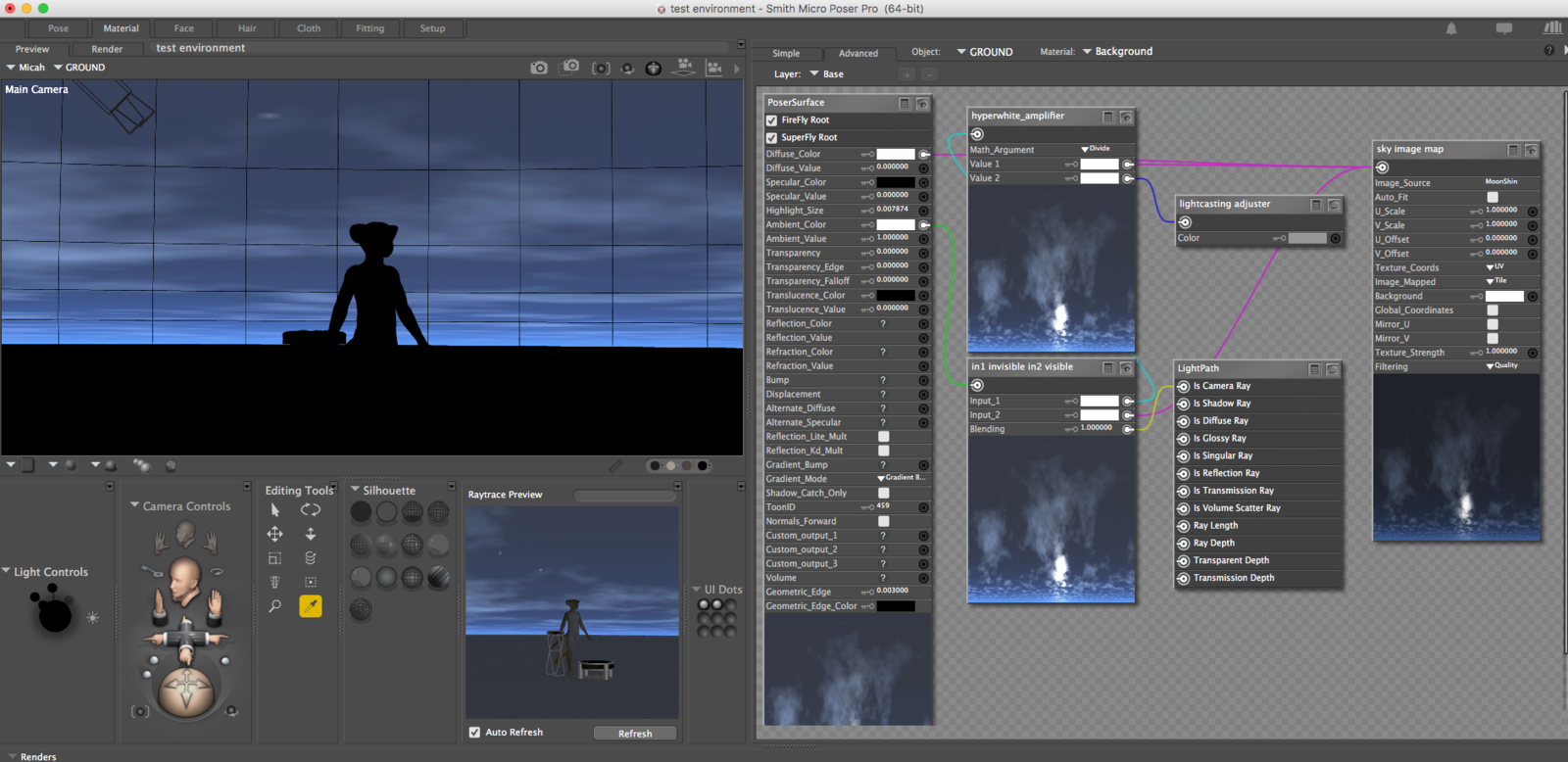Toggle preview on hyperwhite_amplifier node
Image resolution: width=1568 pixels, height=762 pixels.
tap(1126, 117)
